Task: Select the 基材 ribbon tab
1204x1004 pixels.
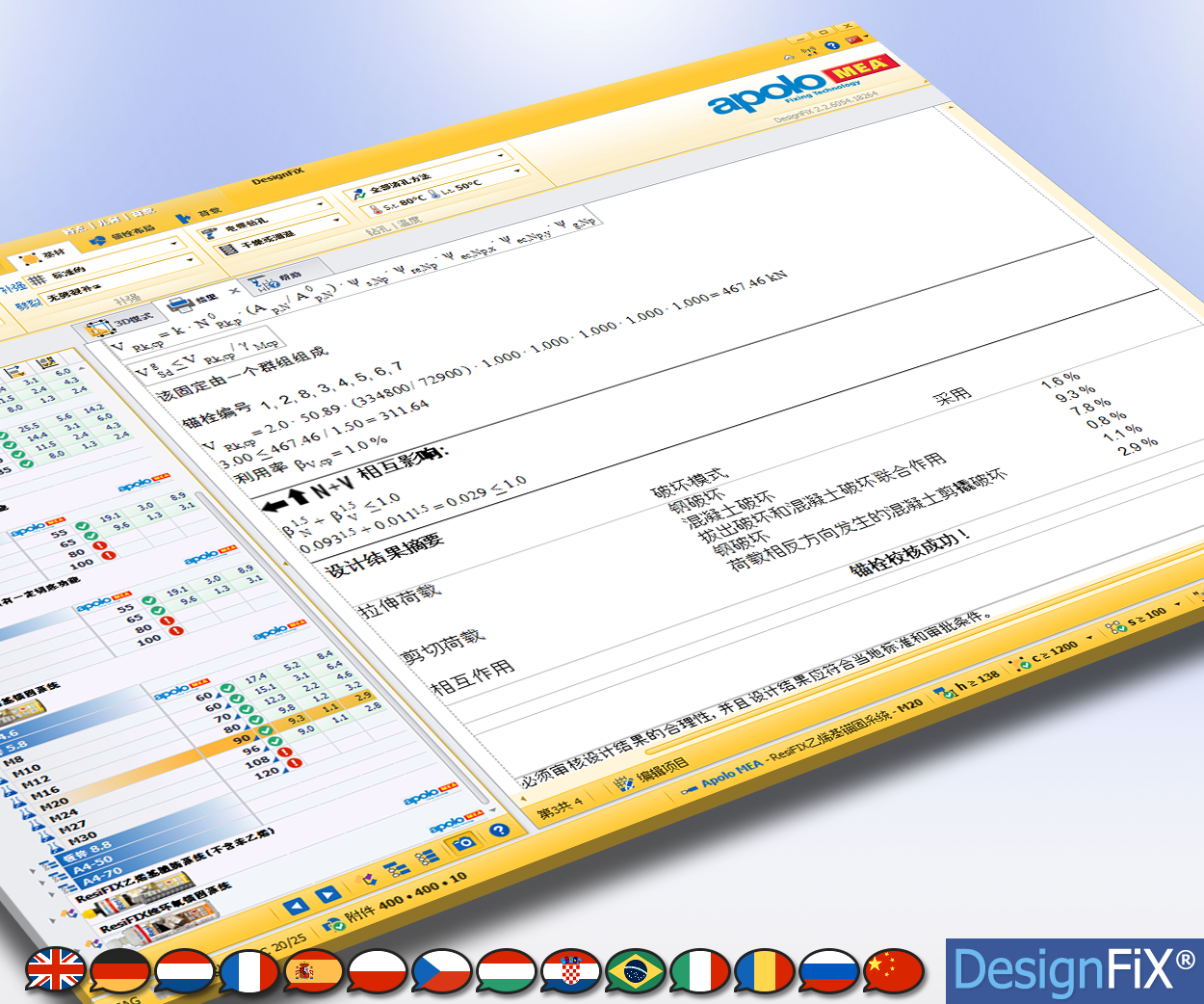Action: tap(43, 256)
